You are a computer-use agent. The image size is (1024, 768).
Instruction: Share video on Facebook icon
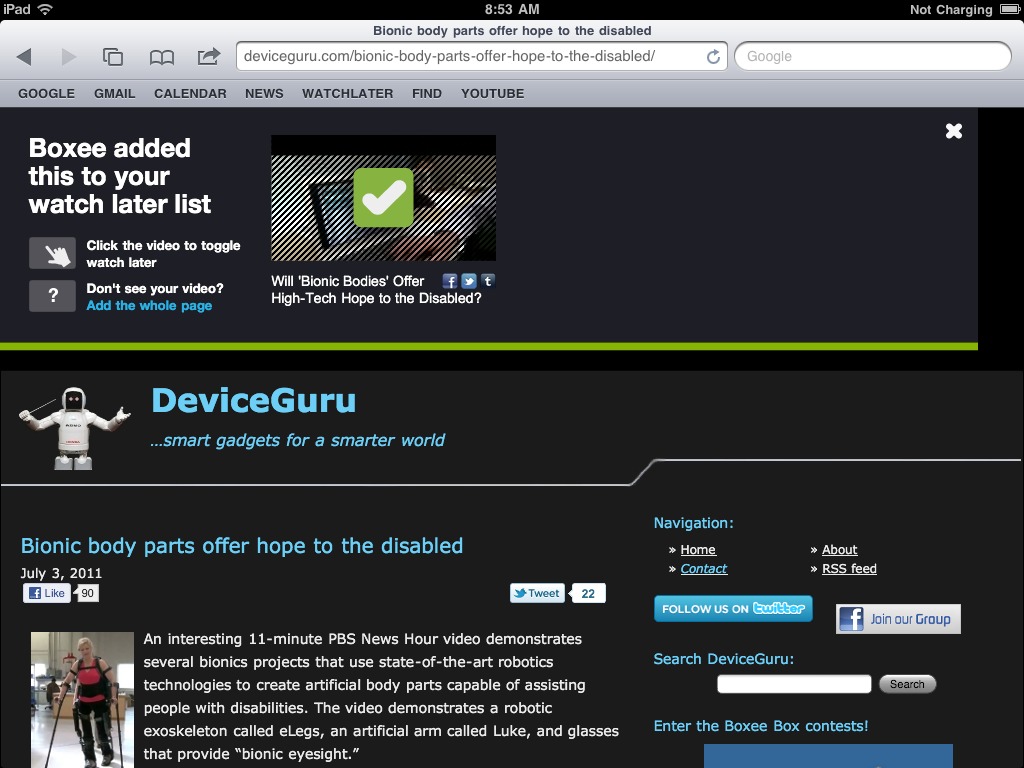[449, 281]
